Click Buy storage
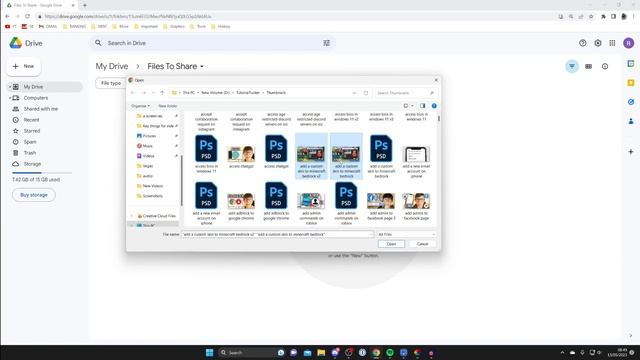Image resolution: width=640 pixels, height=360 pixels. coord(34,195)
